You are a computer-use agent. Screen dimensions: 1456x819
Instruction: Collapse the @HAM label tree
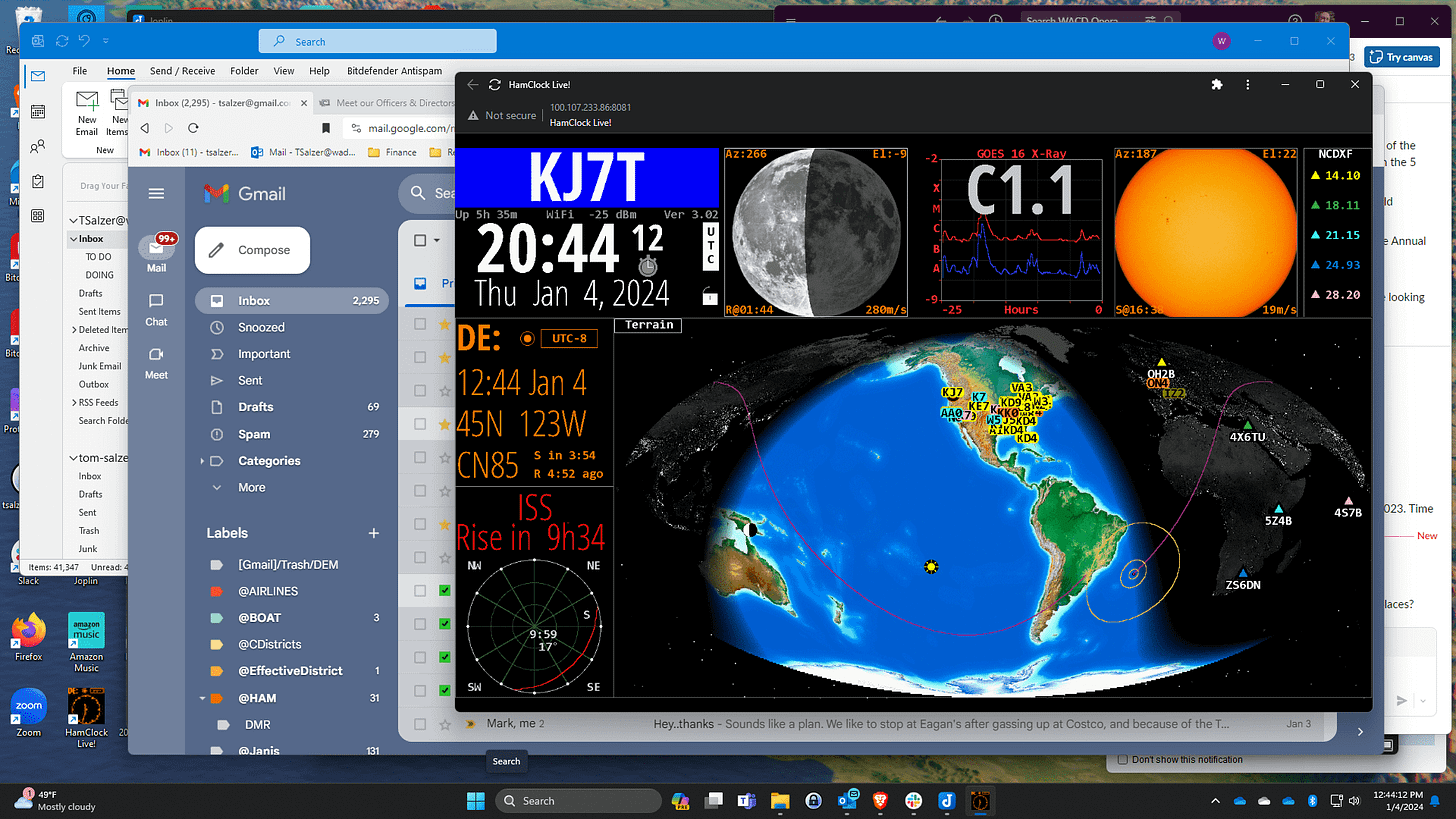[203, 698]
